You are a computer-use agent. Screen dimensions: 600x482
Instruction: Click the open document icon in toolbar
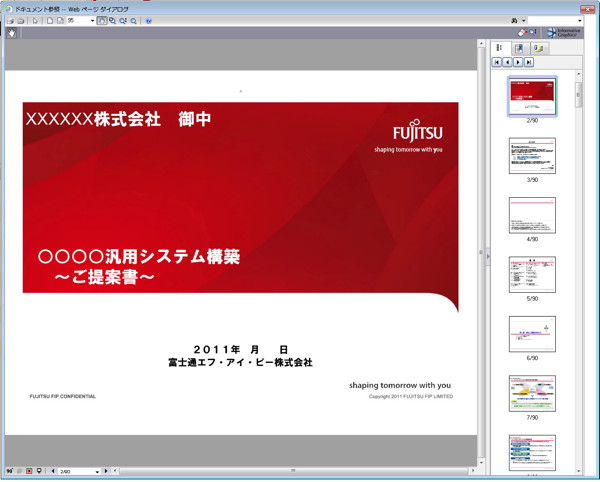10,21
